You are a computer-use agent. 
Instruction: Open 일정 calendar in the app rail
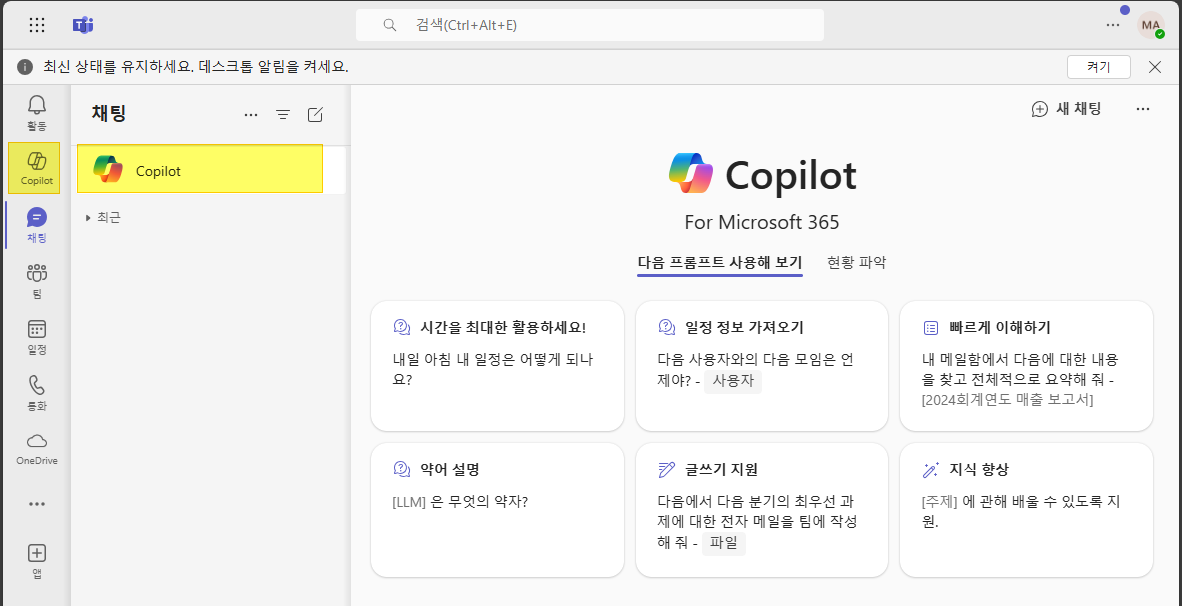[x=37, y=337]
